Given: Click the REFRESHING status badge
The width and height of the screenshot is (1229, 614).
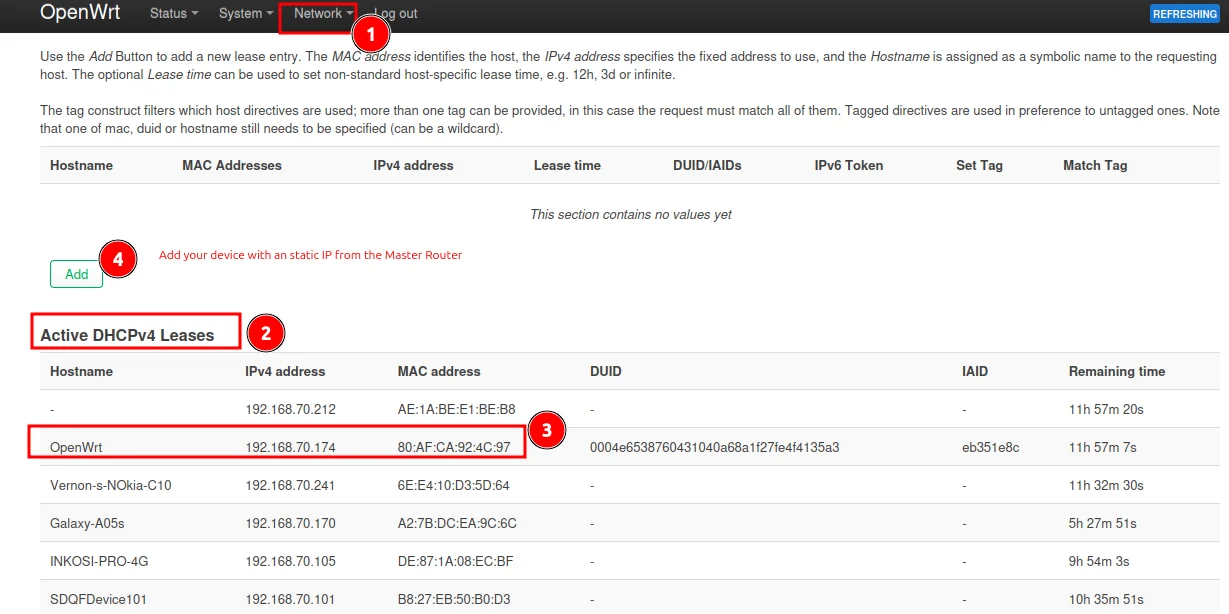Looking at the screenshot, I should [1184, 14].
